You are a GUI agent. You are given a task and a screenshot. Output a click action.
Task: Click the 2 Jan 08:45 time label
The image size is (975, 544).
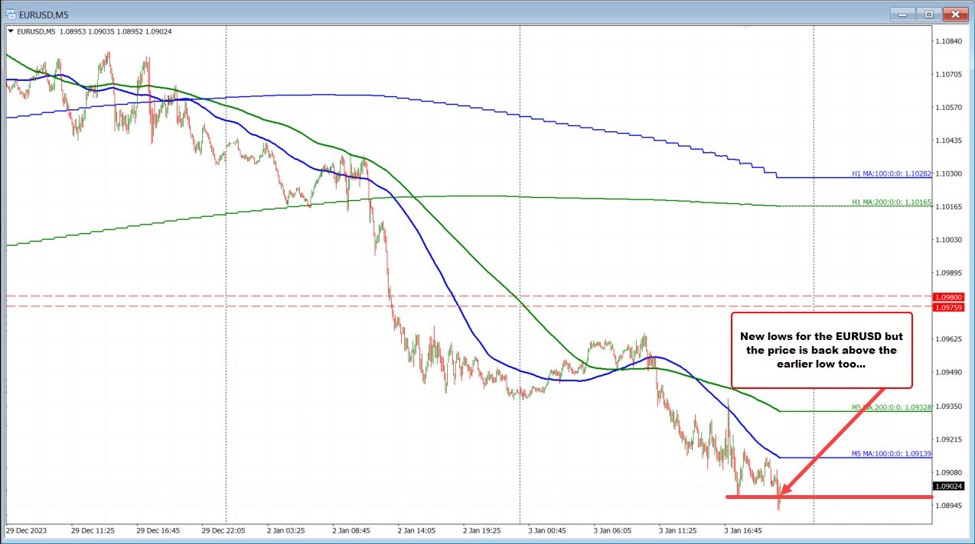point(351,531)
